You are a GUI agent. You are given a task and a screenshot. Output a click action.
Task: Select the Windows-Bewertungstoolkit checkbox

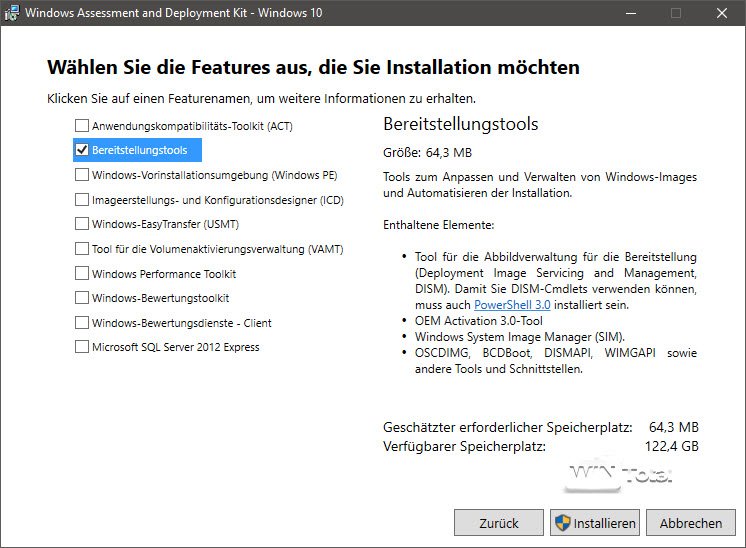click(81, 298)
